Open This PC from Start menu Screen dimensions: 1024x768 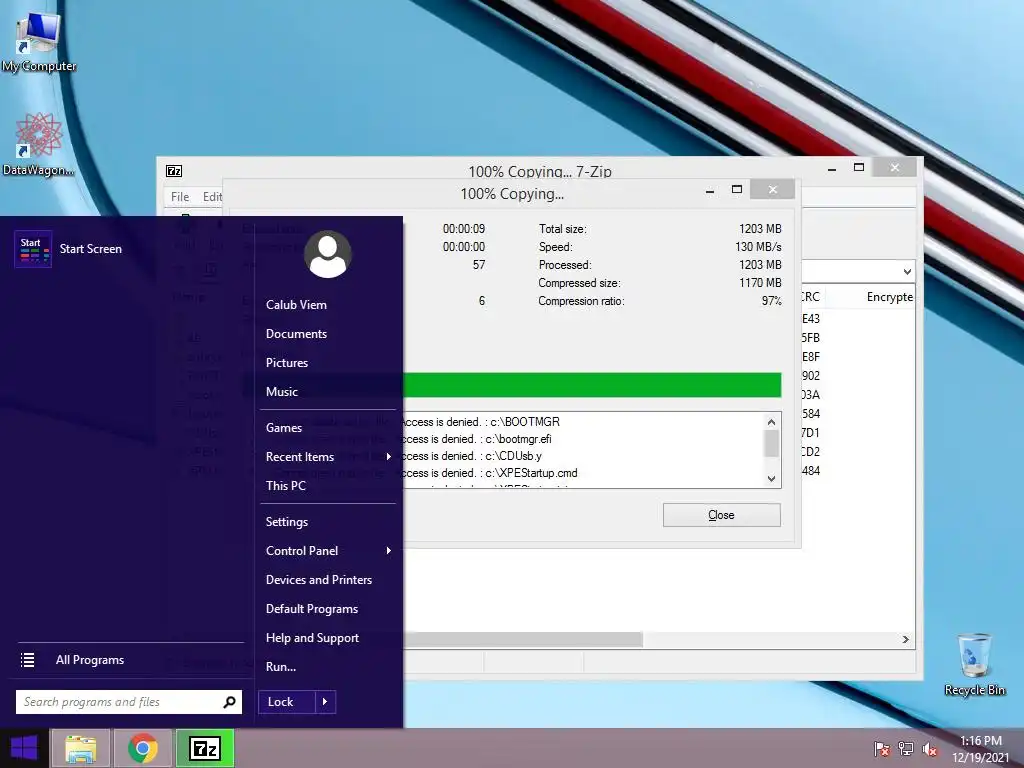[285, 486]
